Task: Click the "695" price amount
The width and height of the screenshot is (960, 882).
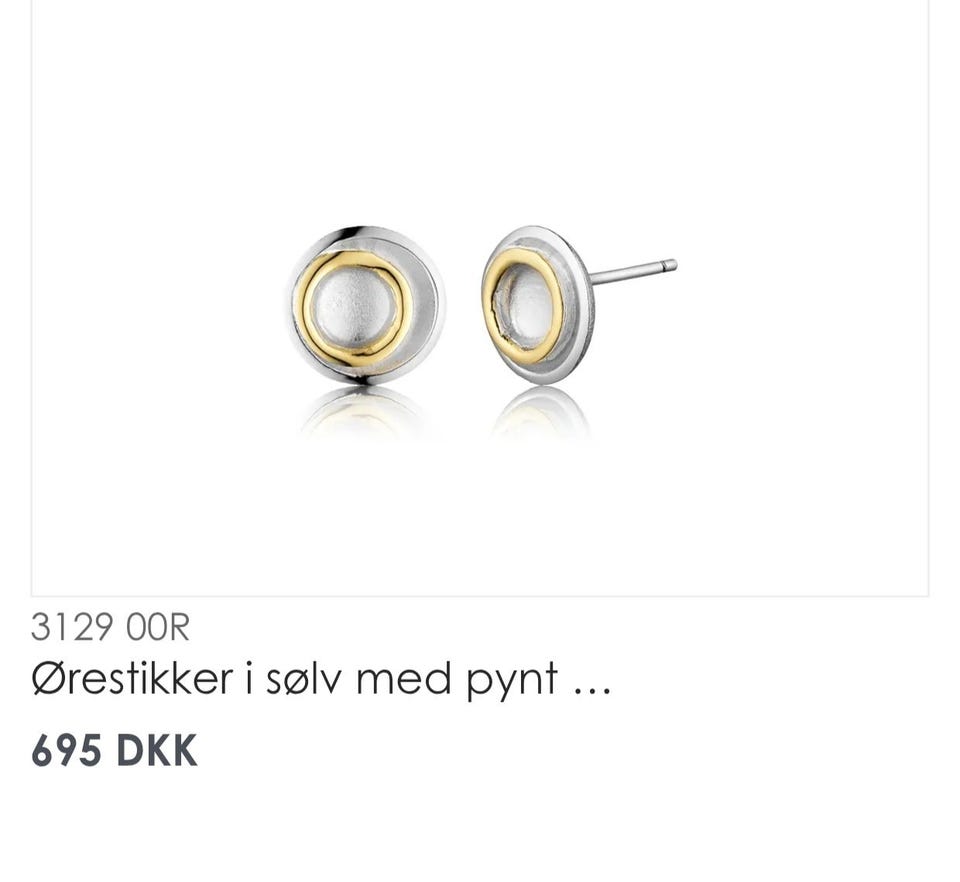Action: pyautogui.click(x=66, y=750)
